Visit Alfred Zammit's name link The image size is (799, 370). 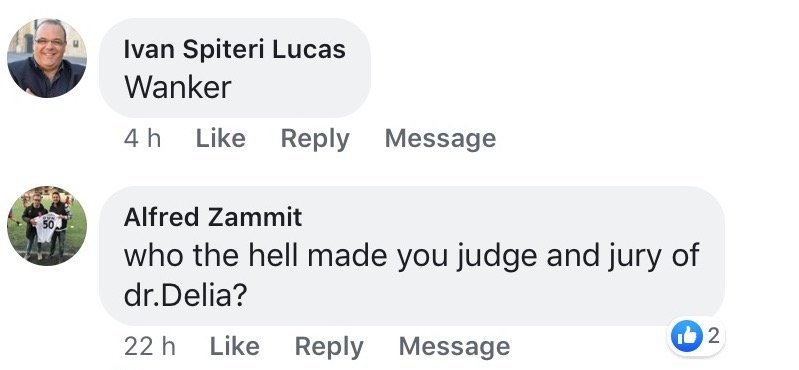click(x=212, y=218)
